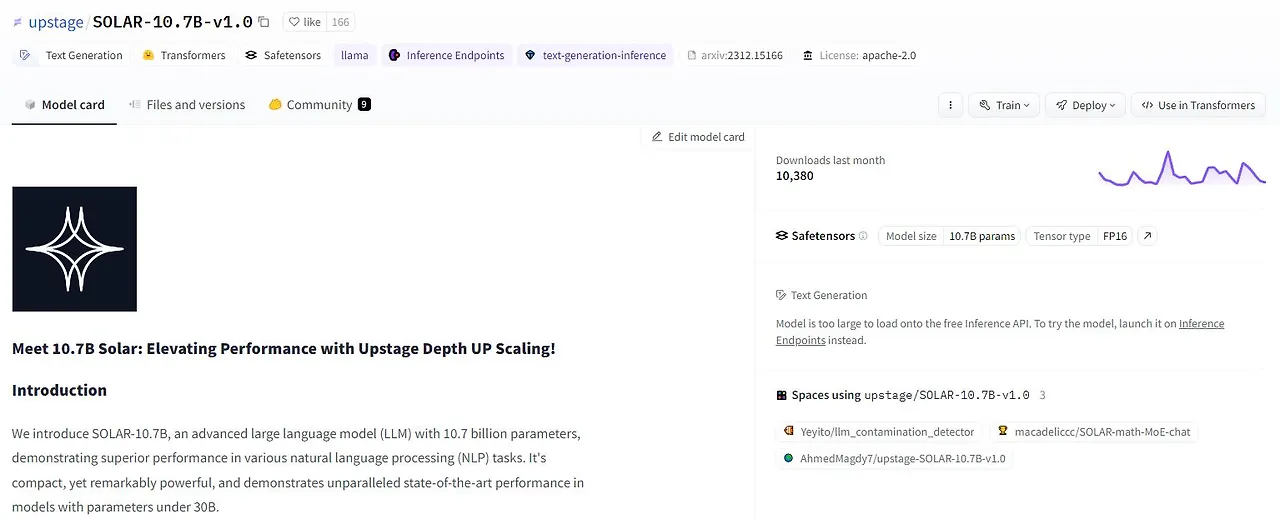Open the Inference Endpoints link
The width and height of the screenshot is (1280, 519).
coord(1201,324)
